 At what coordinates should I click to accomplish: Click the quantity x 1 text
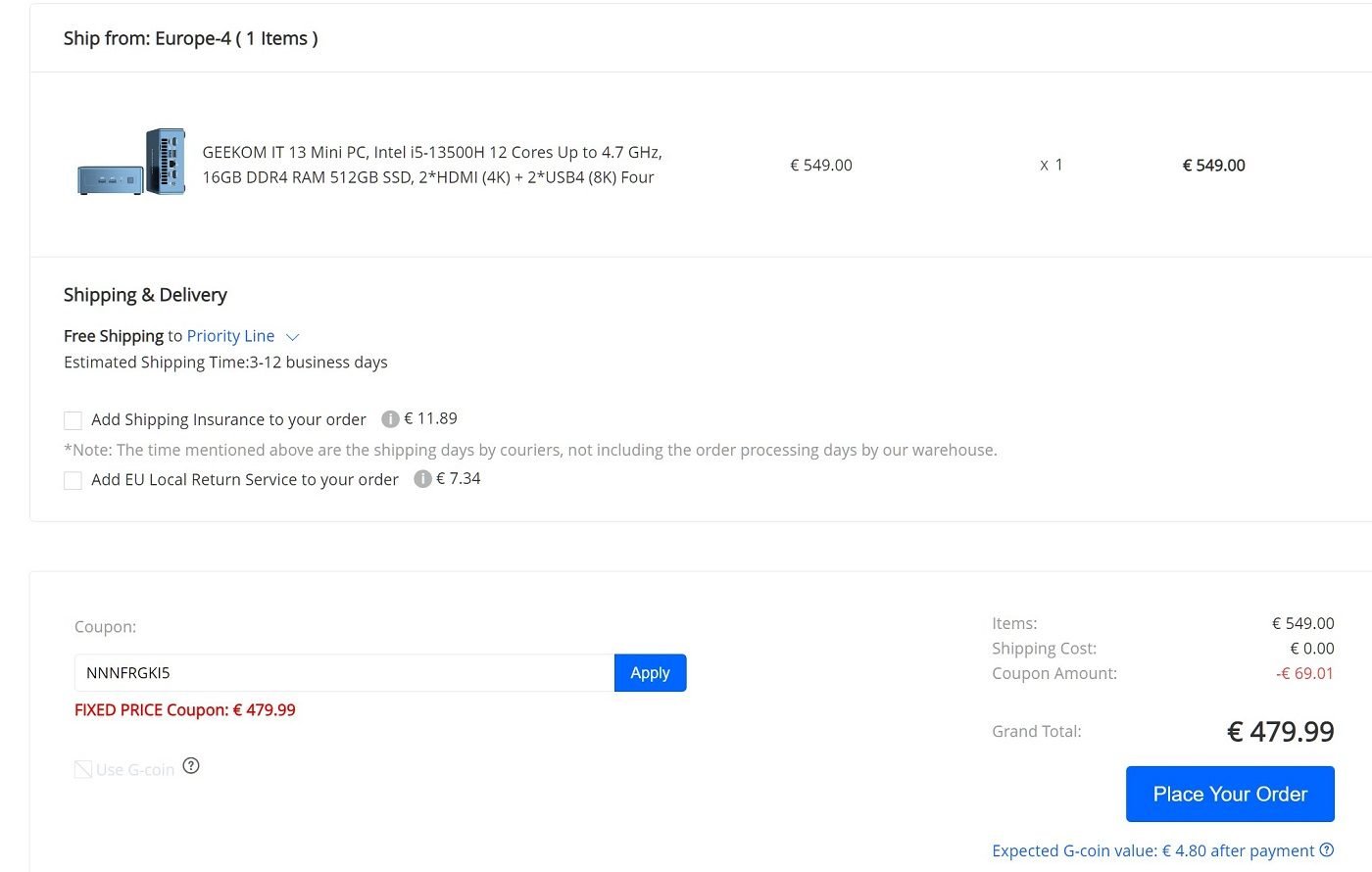click(1052, 166)
